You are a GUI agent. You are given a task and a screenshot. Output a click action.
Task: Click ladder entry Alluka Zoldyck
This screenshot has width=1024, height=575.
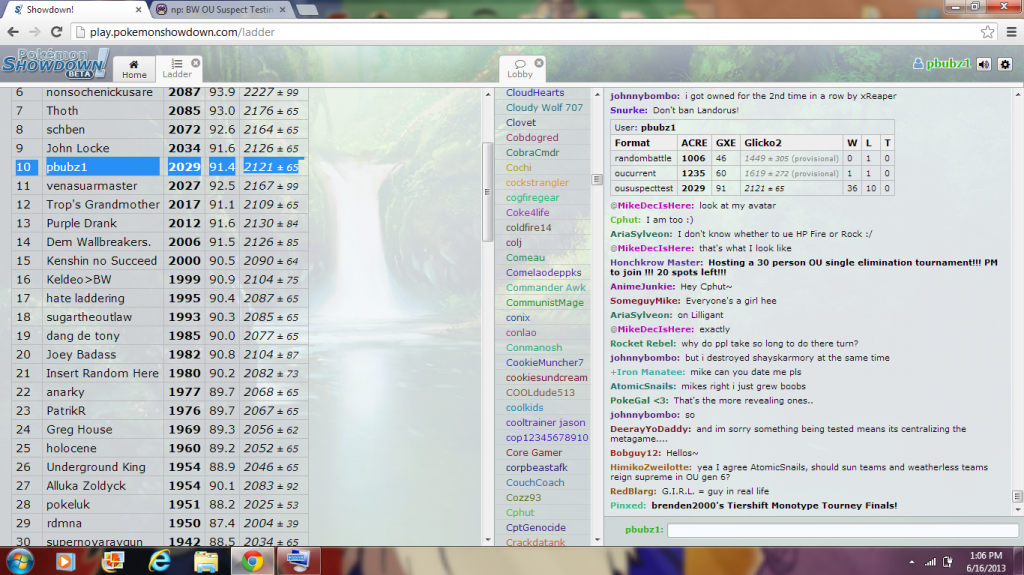[x=86, y=486]
